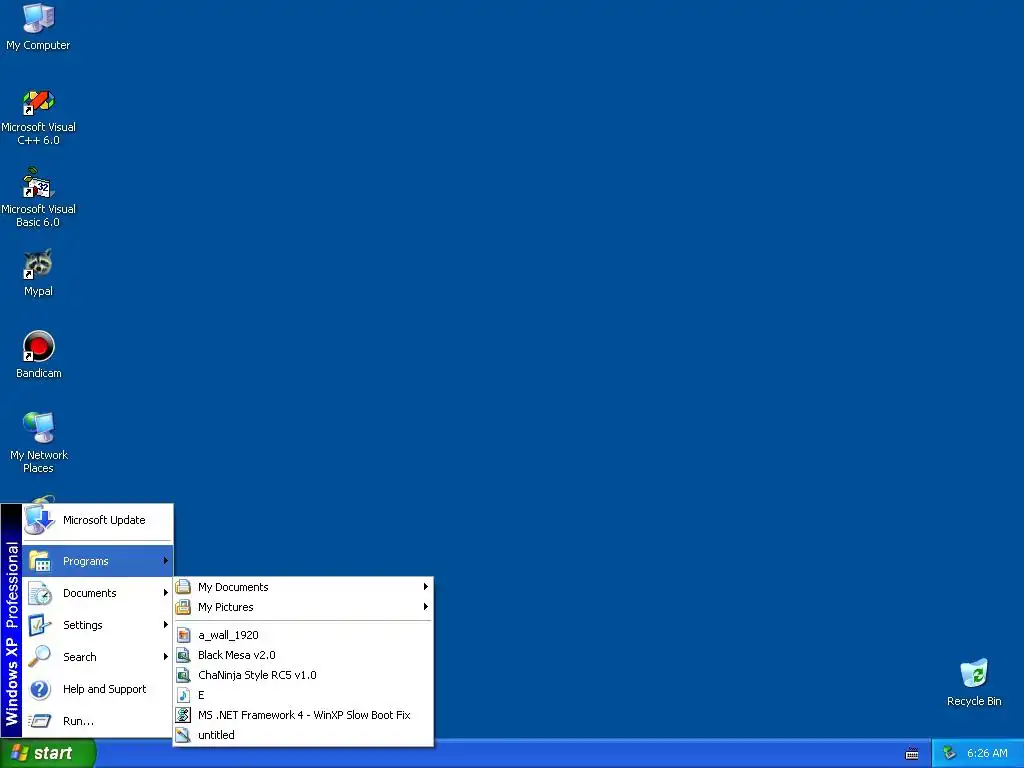Open recent document named untitled
Viewport: 1024px width, 768px height.
[x=303, y=735]
